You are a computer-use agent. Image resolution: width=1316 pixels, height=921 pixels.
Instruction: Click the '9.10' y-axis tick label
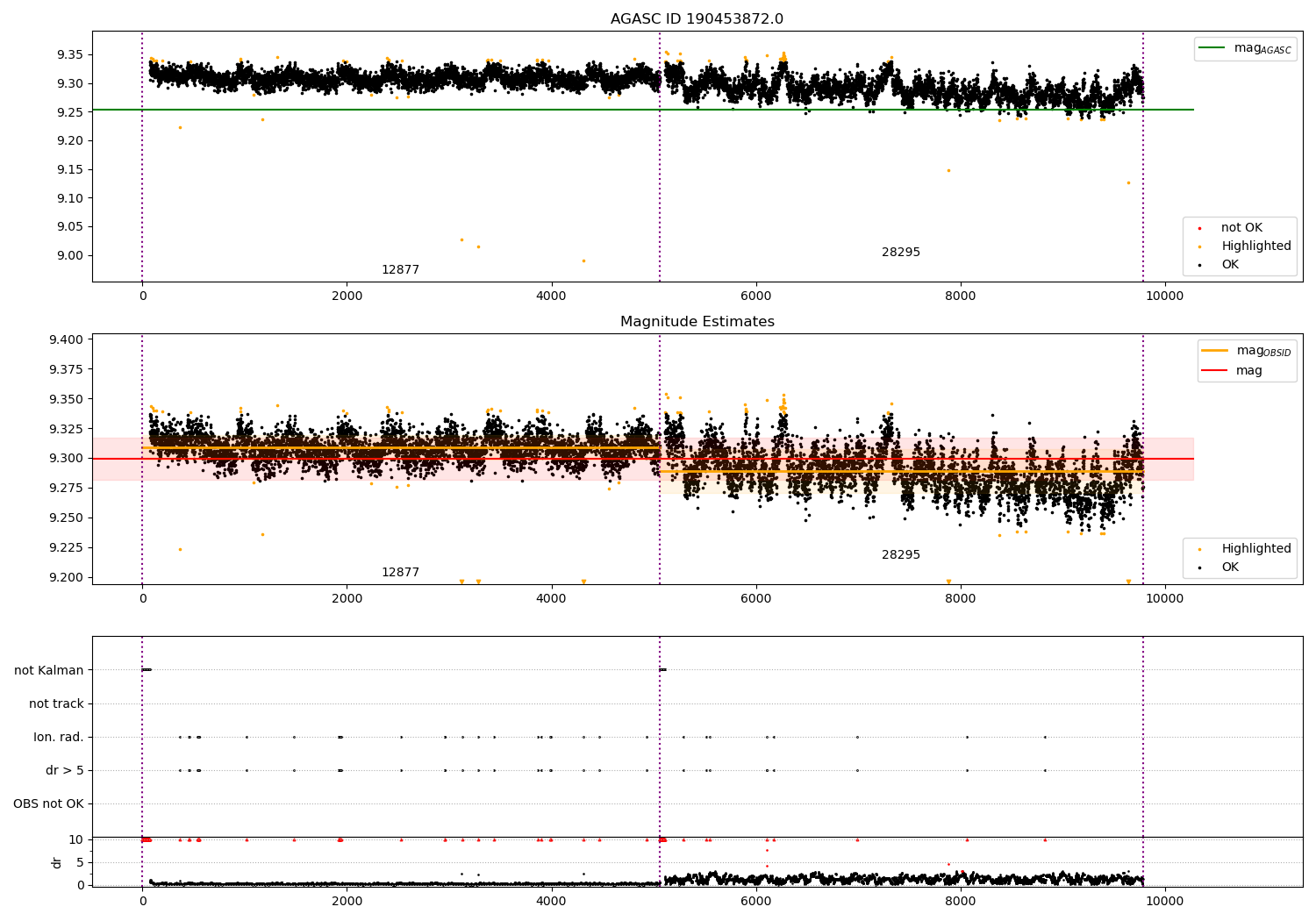(70, 199)
